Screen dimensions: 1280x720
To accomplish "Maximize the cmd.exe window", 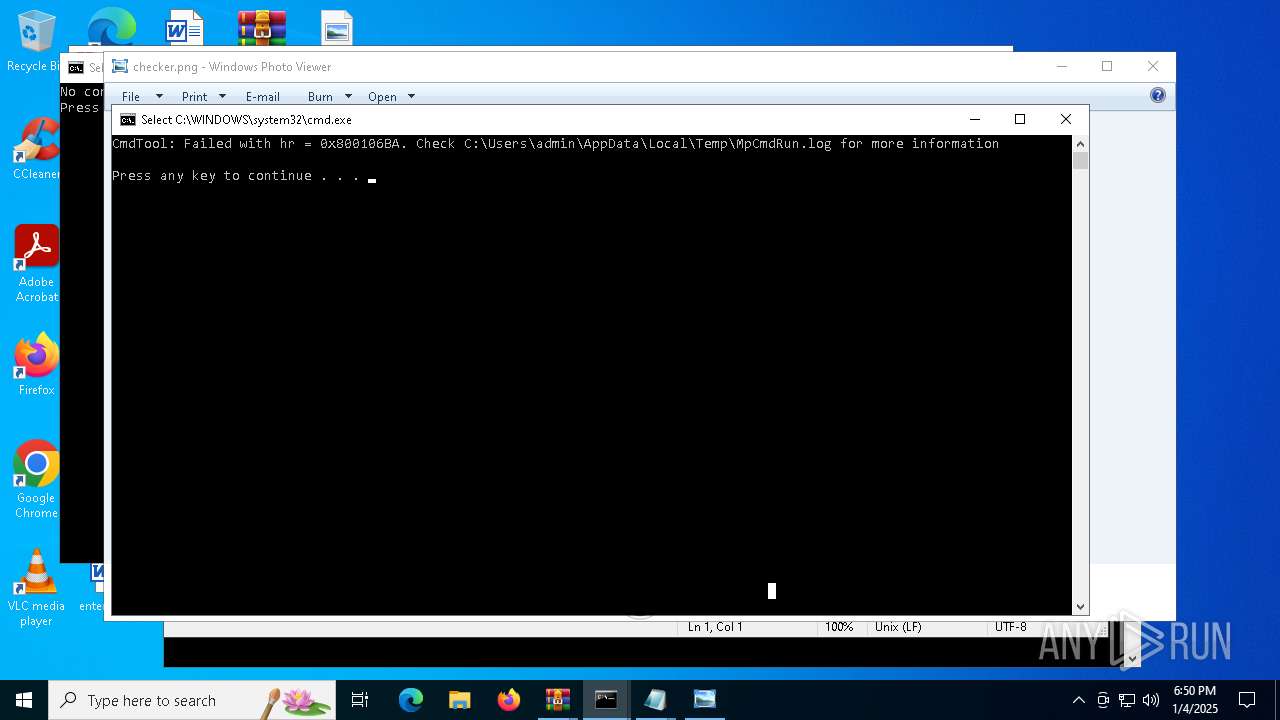I will click(x=1020, y=119).
